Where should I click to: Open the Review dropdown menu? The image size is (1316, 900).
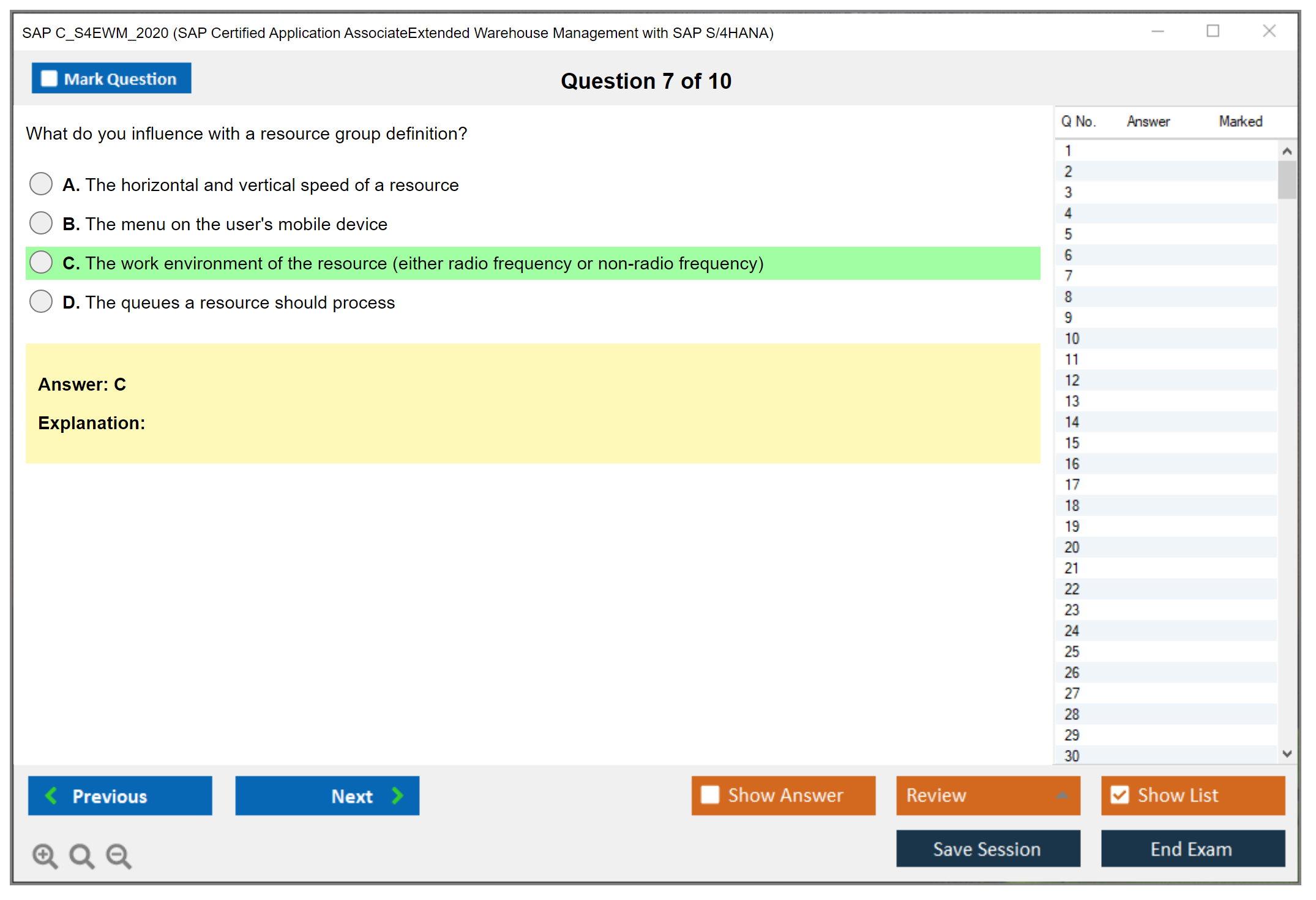point(987,795)
